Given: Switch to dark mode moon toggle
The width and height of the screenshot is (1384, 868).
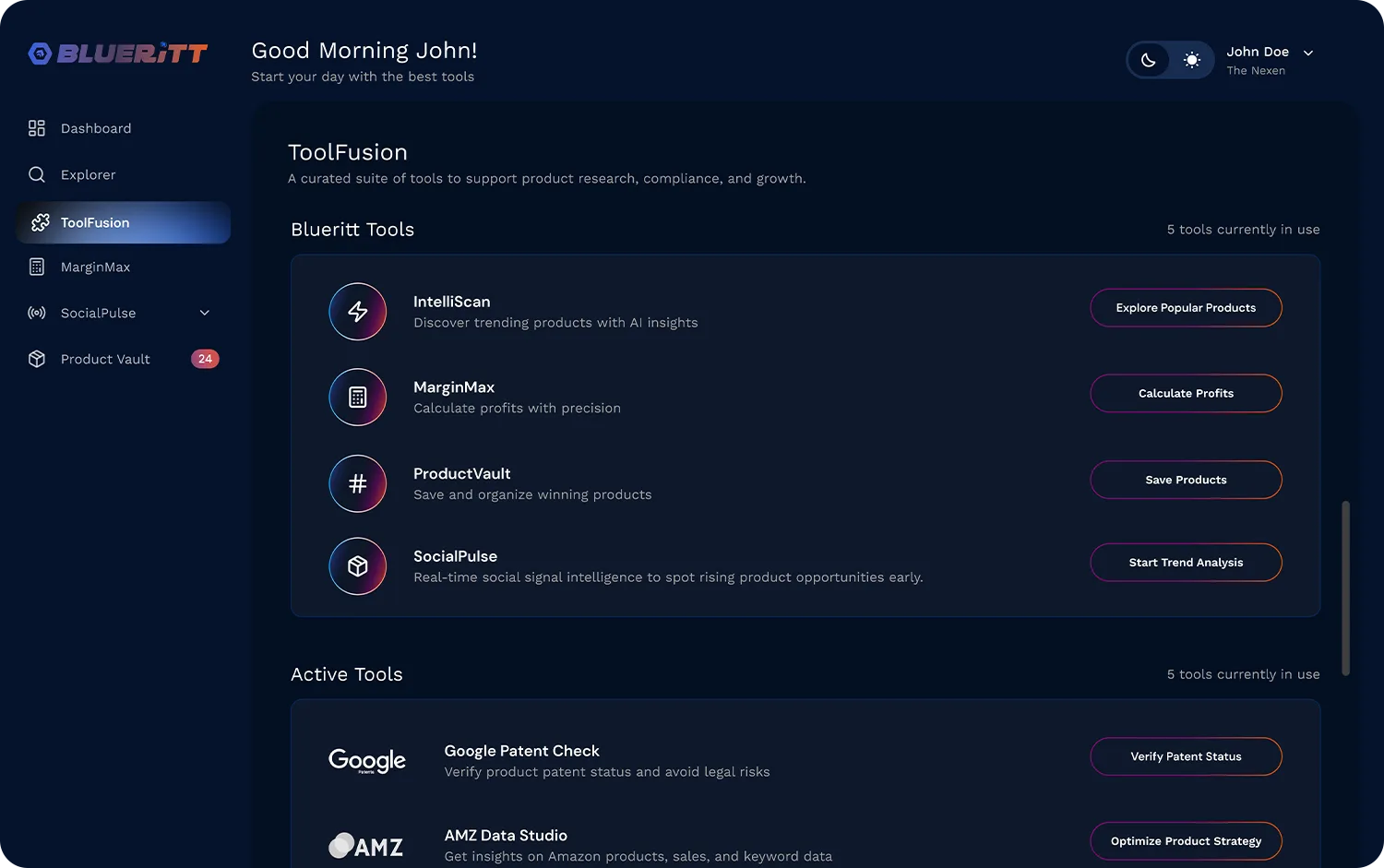Looking at the screenshot, I should [x=1149, y=60].
